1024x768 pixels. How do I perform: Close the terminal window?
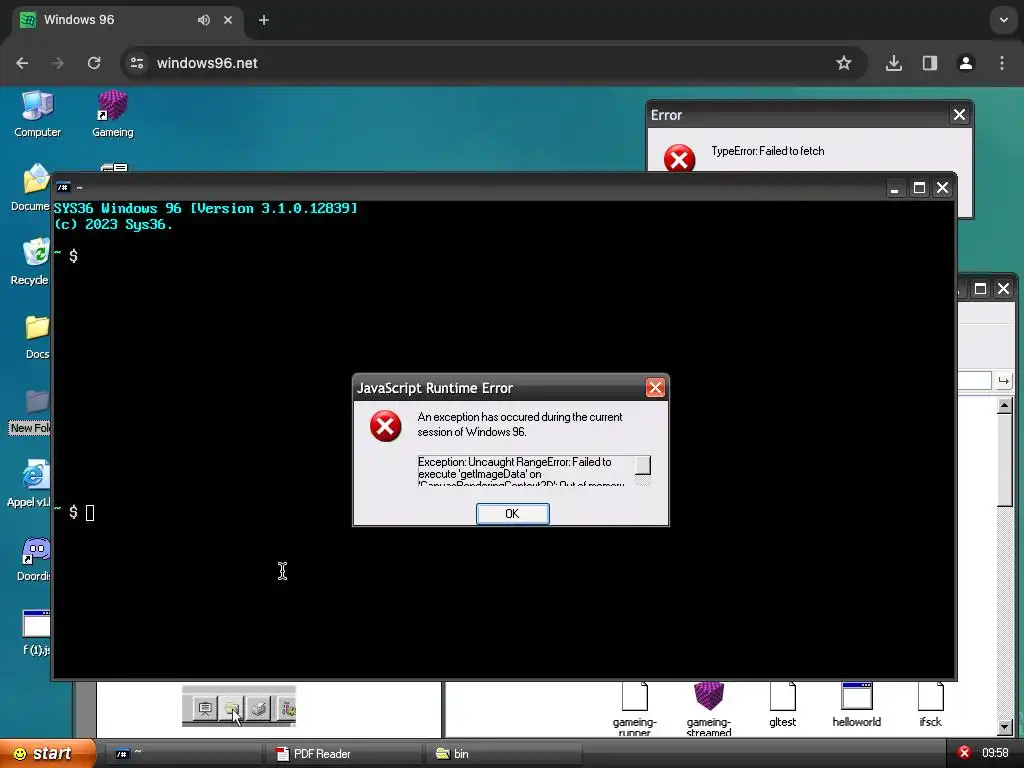(x=942, y=188)
